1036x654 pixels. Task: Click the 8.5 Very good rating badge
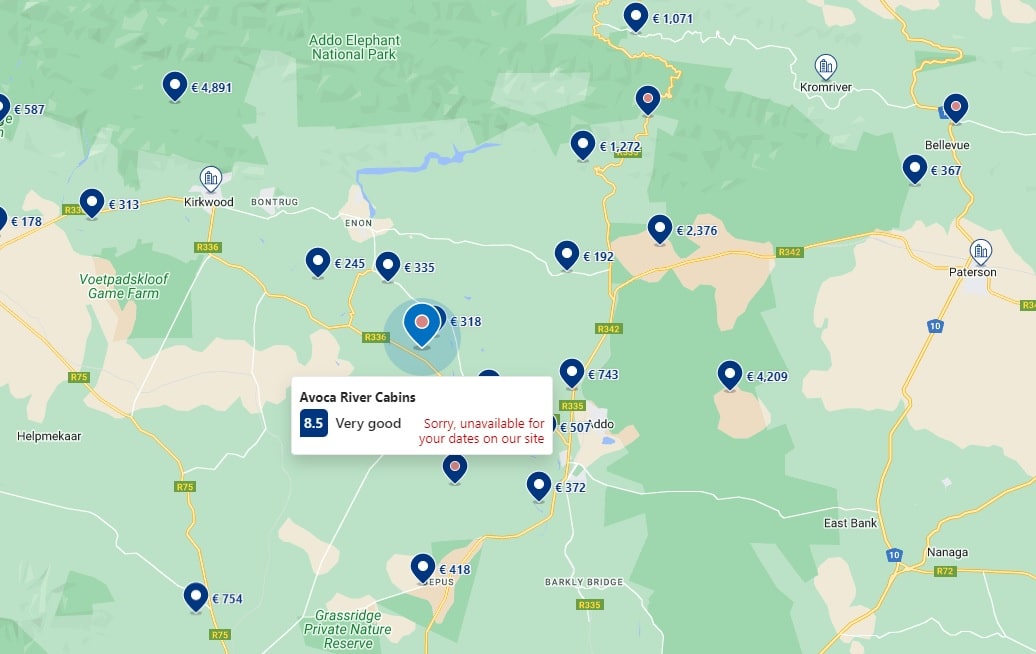tap(313, 424)
